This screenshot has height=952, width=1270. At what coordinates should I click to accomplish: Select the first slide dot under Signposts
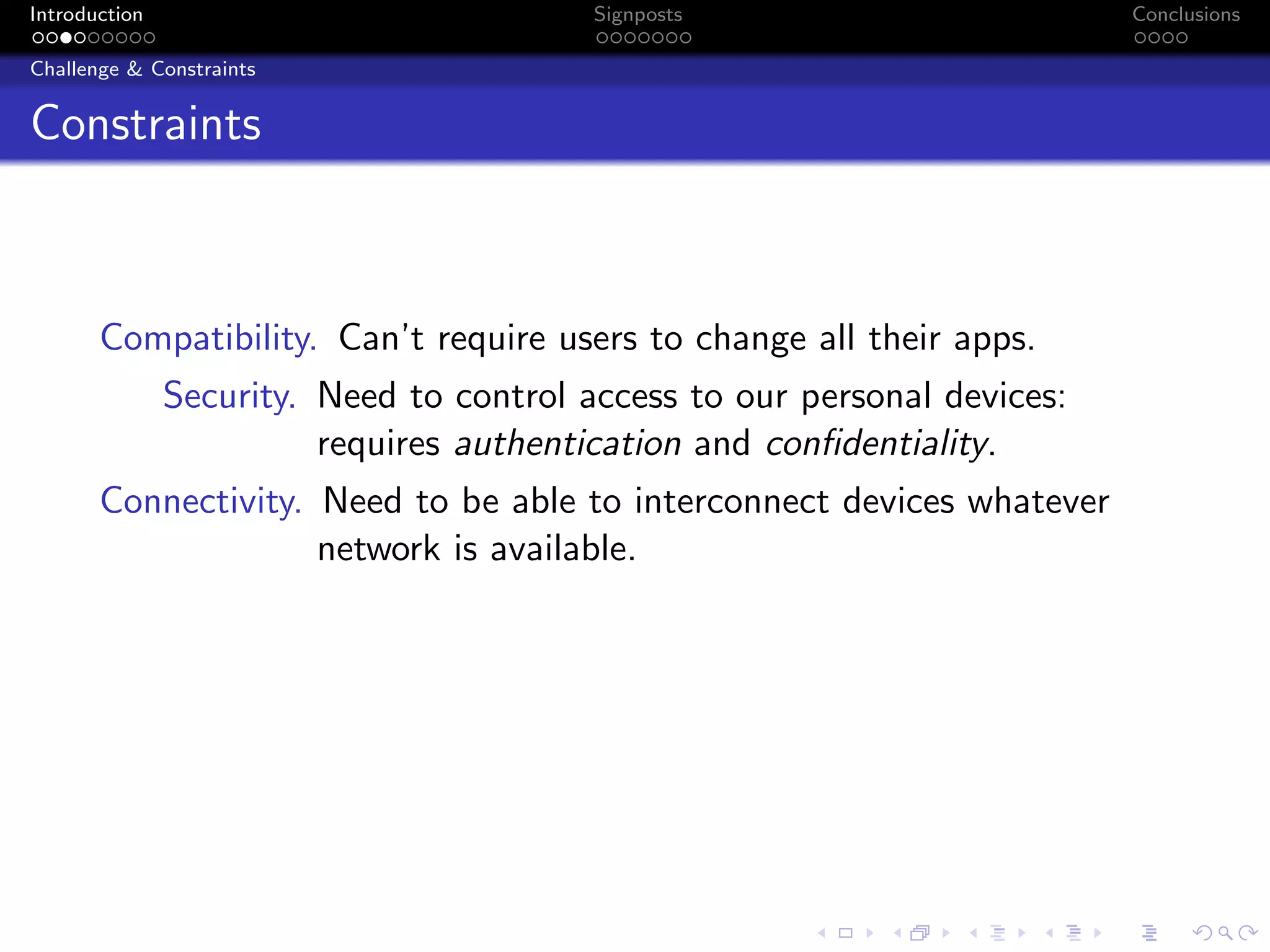pyautogui.click(x=602, y=38)
